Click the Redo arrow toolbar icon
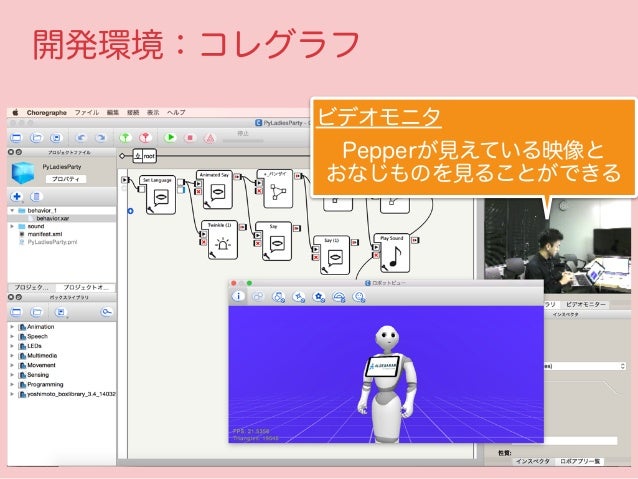This screenshot has width=638, height=479. (100, 138)
